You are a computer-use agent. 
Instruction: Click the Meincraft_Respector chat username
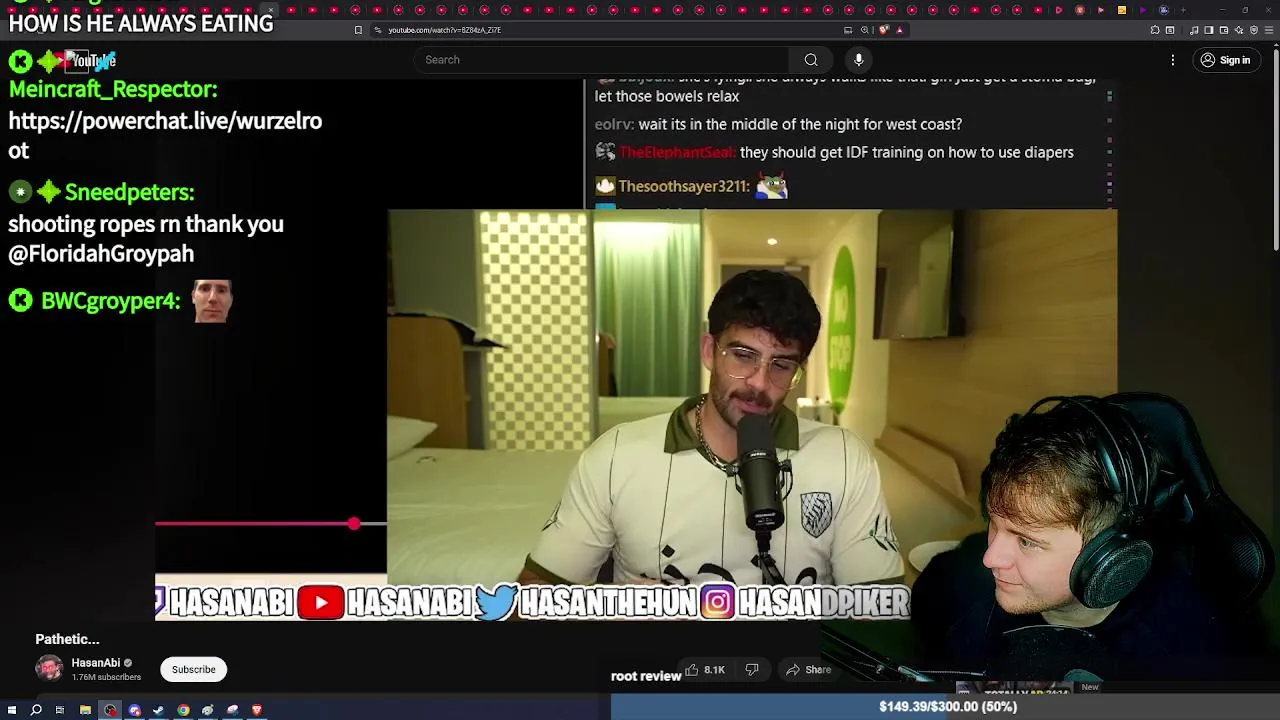click(113, 89)
